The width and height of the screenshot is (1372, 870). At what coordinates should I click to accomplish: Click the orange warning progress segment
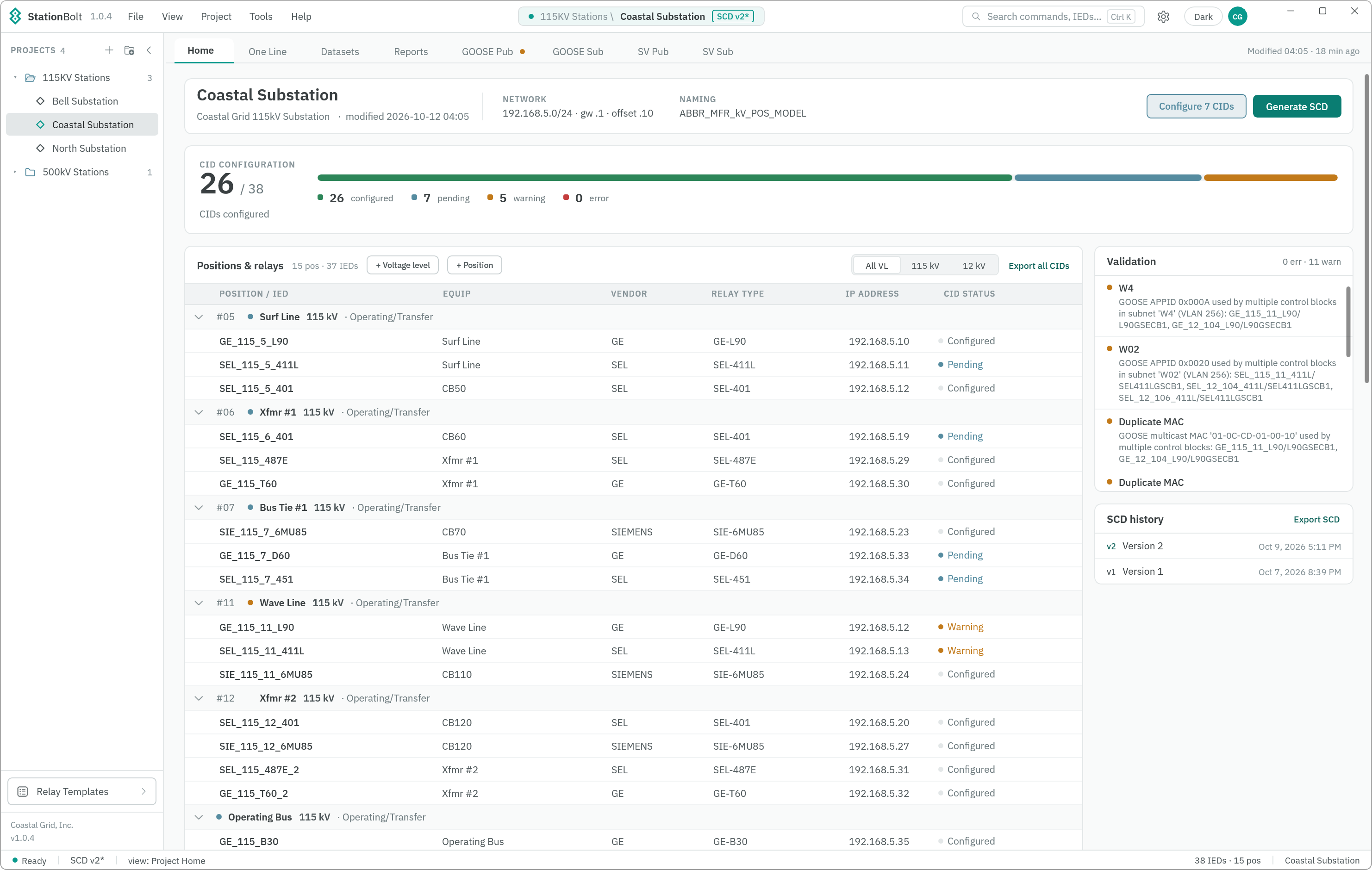point(1270,178)
